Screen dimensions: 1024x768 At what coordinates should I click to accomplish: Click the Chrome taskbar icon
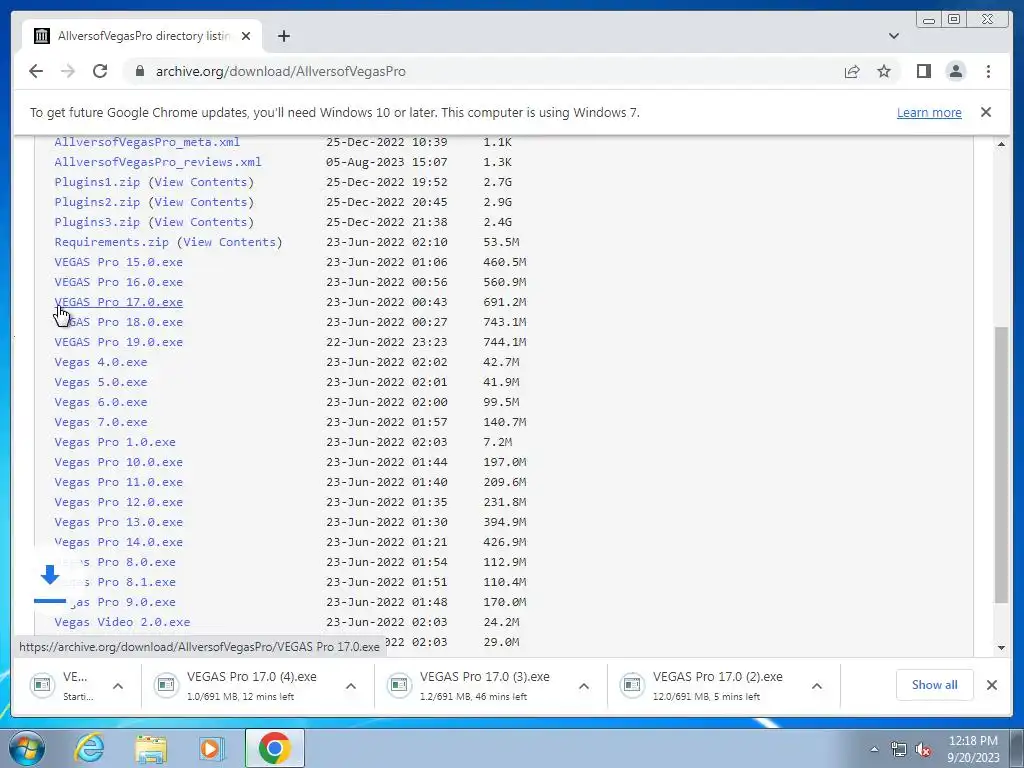[x=274, y=748]
